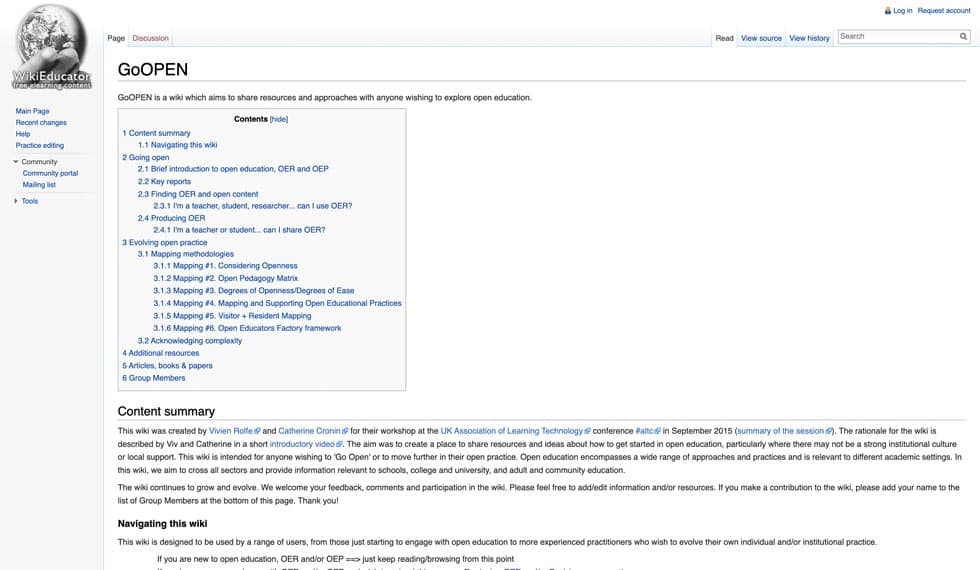Click the Content summary heading

(x=166, y=412)
